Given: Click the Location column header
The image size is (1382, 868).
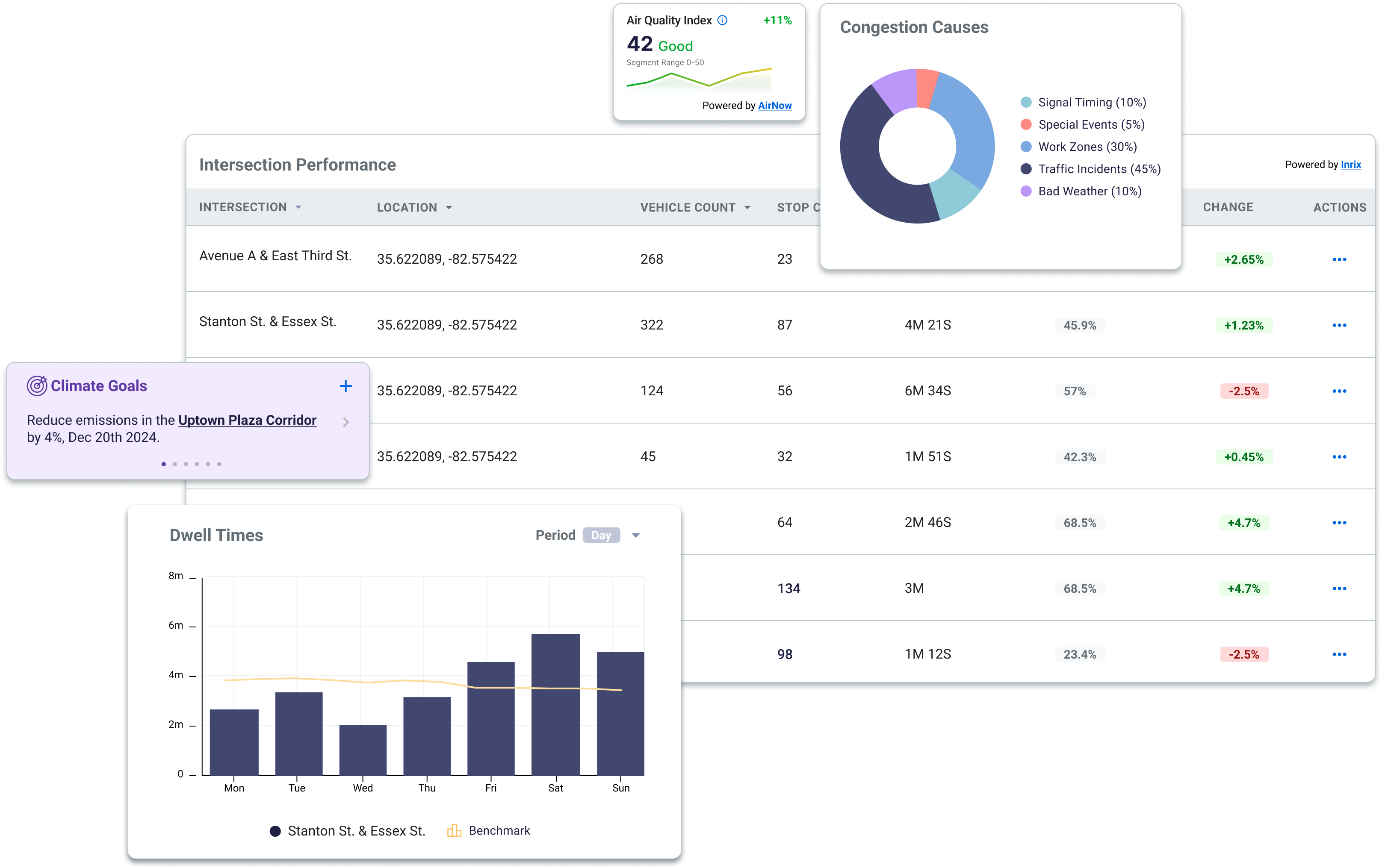Looking at the screenshot, I should pos(407,208).
